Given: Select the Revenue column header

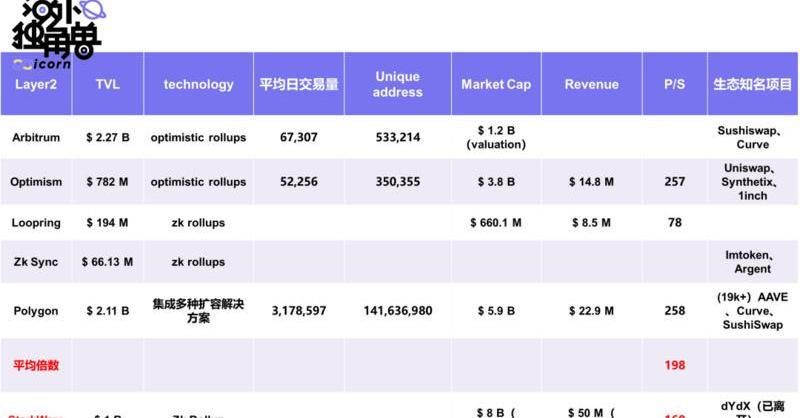Looking at the screenshot, I should pos(591,84).
